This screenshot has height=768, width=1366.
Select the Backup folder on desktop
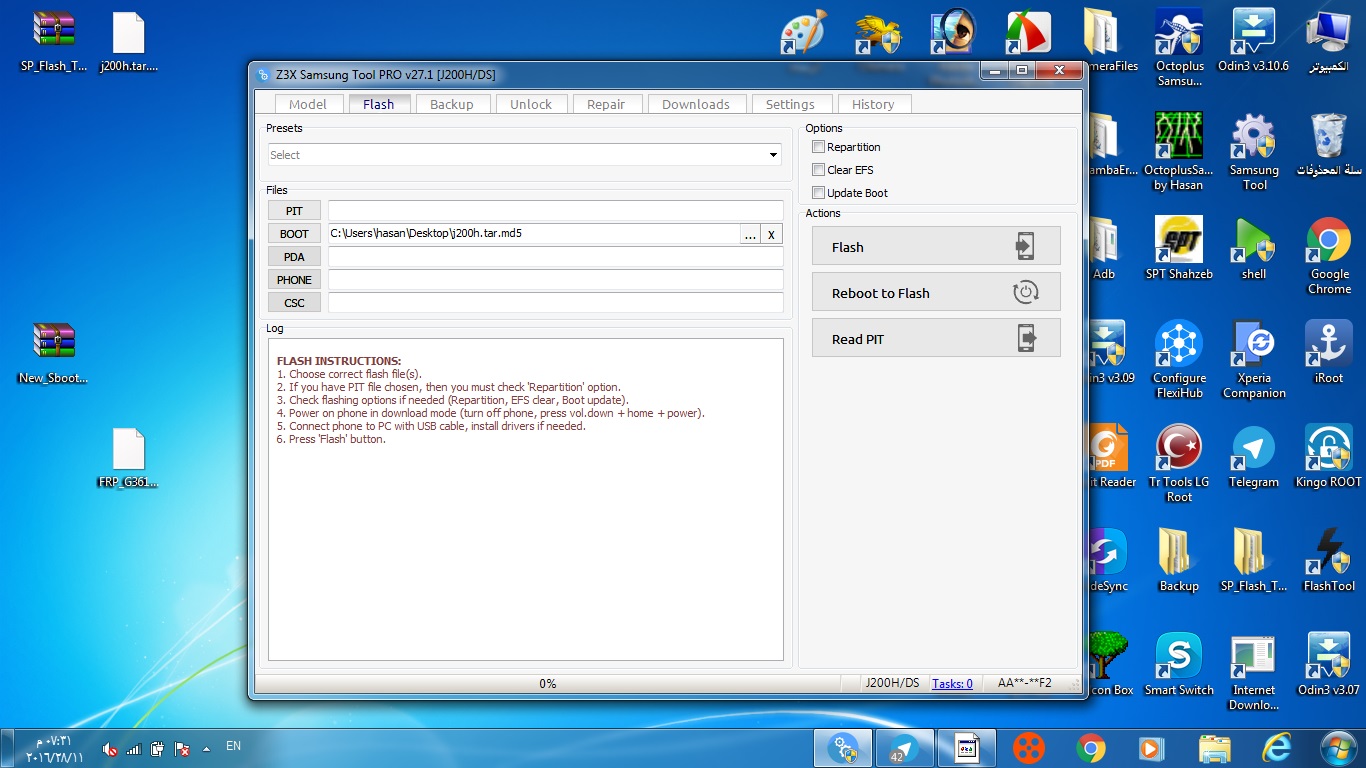click(x=1179, y=561)
